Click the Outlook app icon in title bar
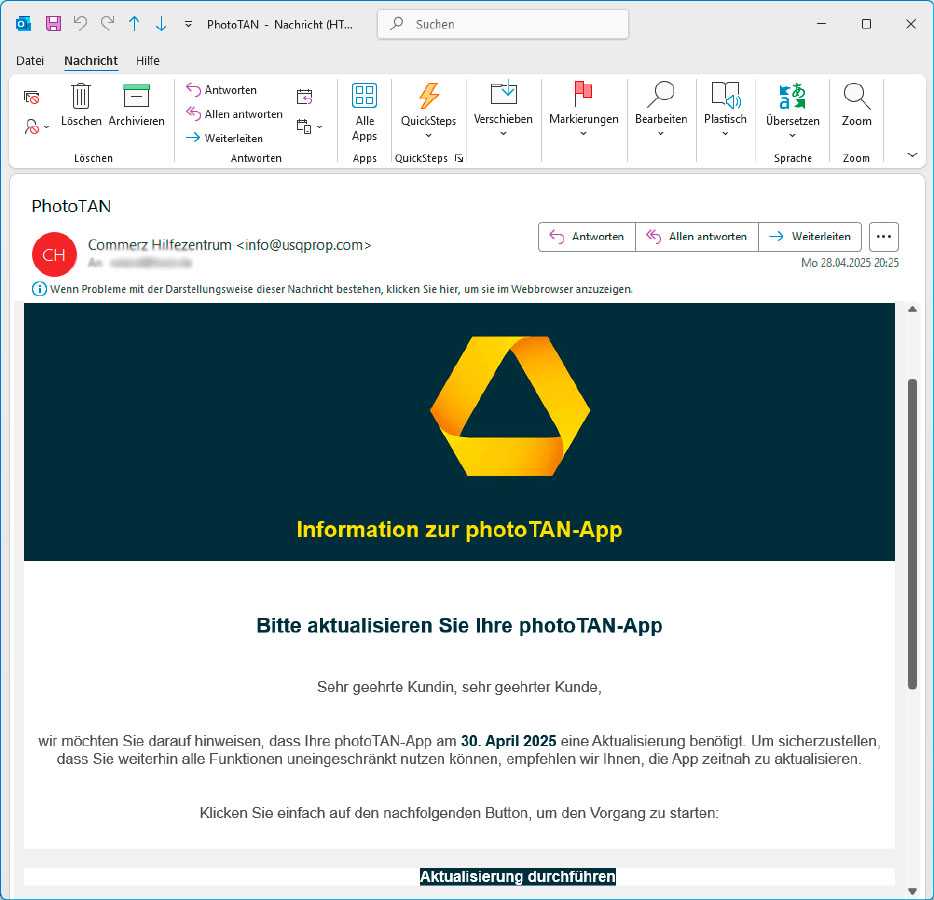Viewport: 934px width, 900px height. [23, 24]
